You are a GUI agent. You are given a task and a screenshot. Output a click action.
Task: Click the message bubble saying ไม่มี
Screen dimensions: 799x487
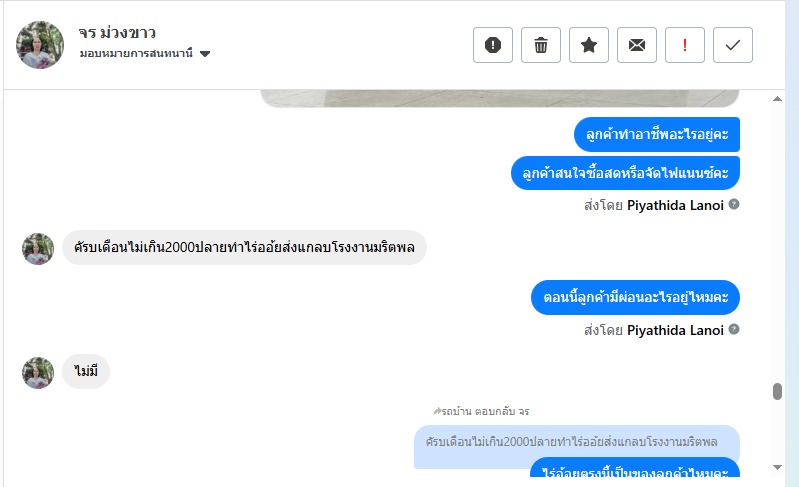pos(86,372)
